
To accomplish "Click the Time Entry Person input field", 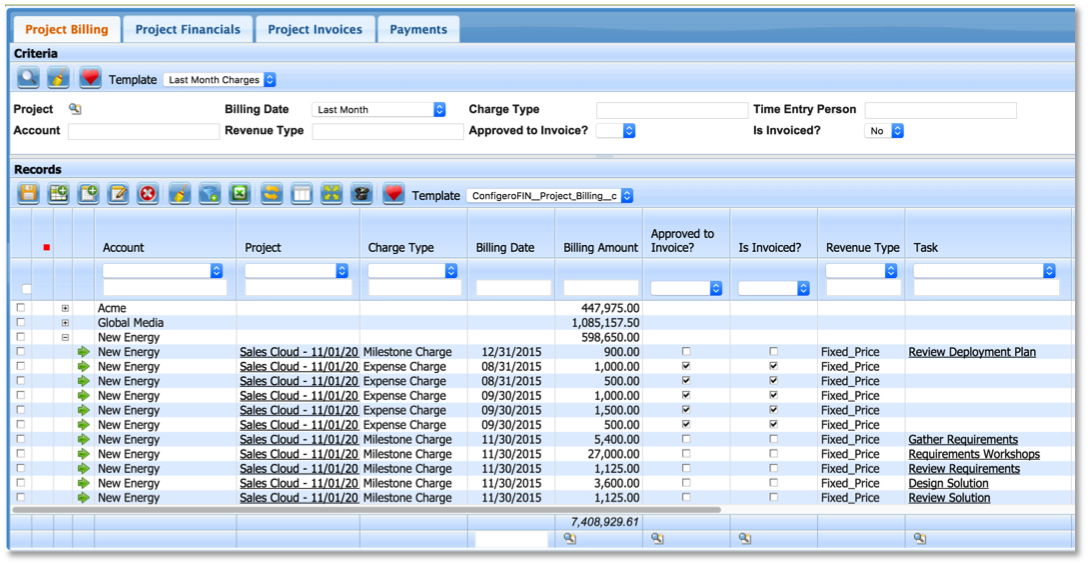I will click(x=940, y=110).
